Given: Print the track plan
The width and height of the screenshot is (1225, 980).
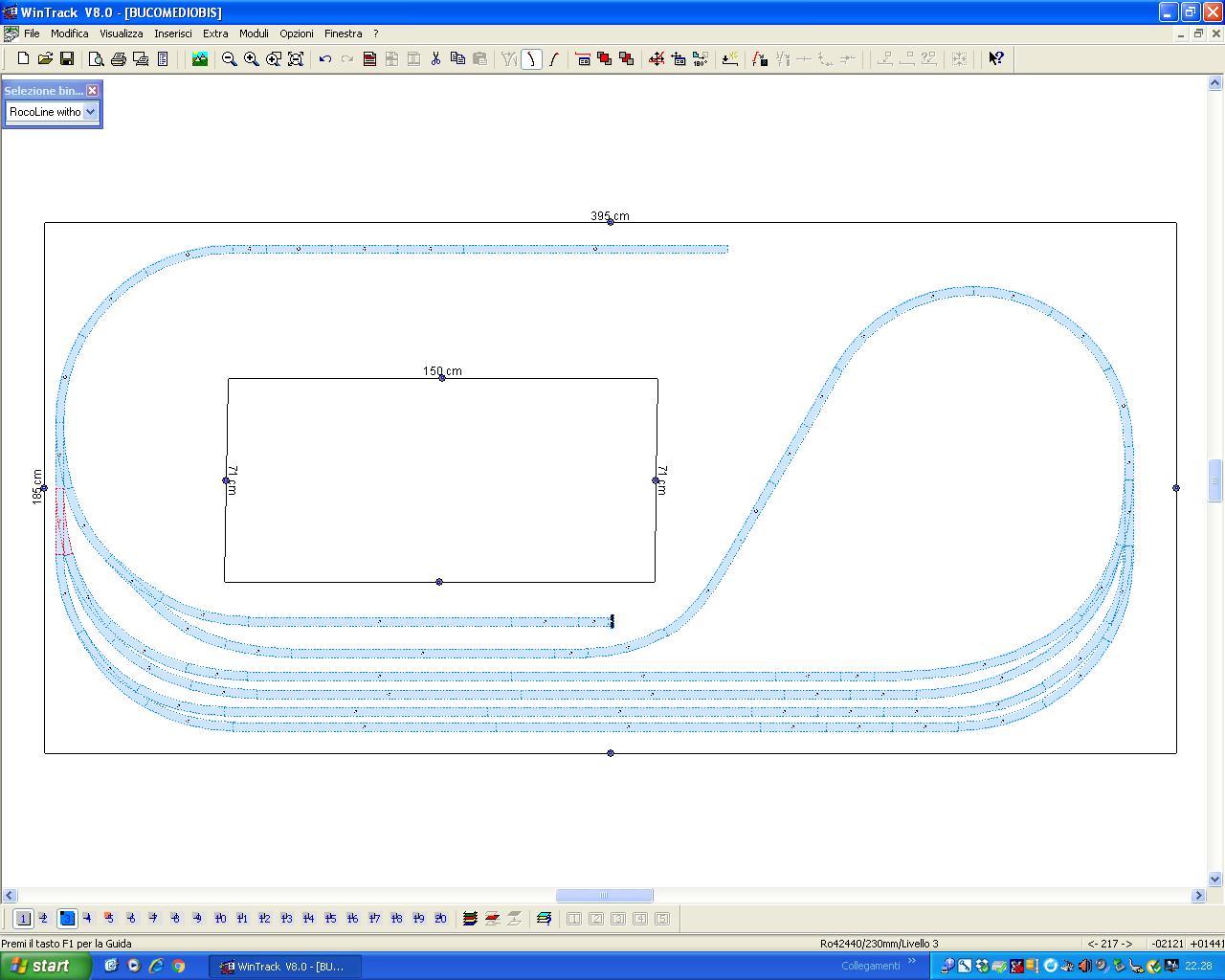Looking at the screenshot, I should click(x=118, y=58).
